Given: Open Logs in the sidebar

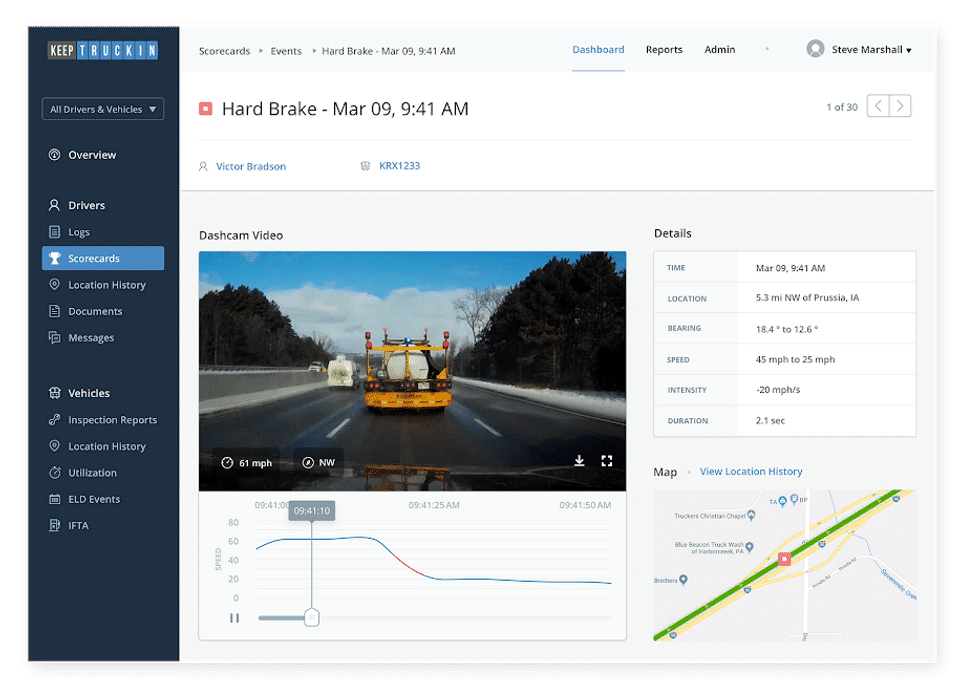Looking at the screenshot, I should (x=79, y=232).
